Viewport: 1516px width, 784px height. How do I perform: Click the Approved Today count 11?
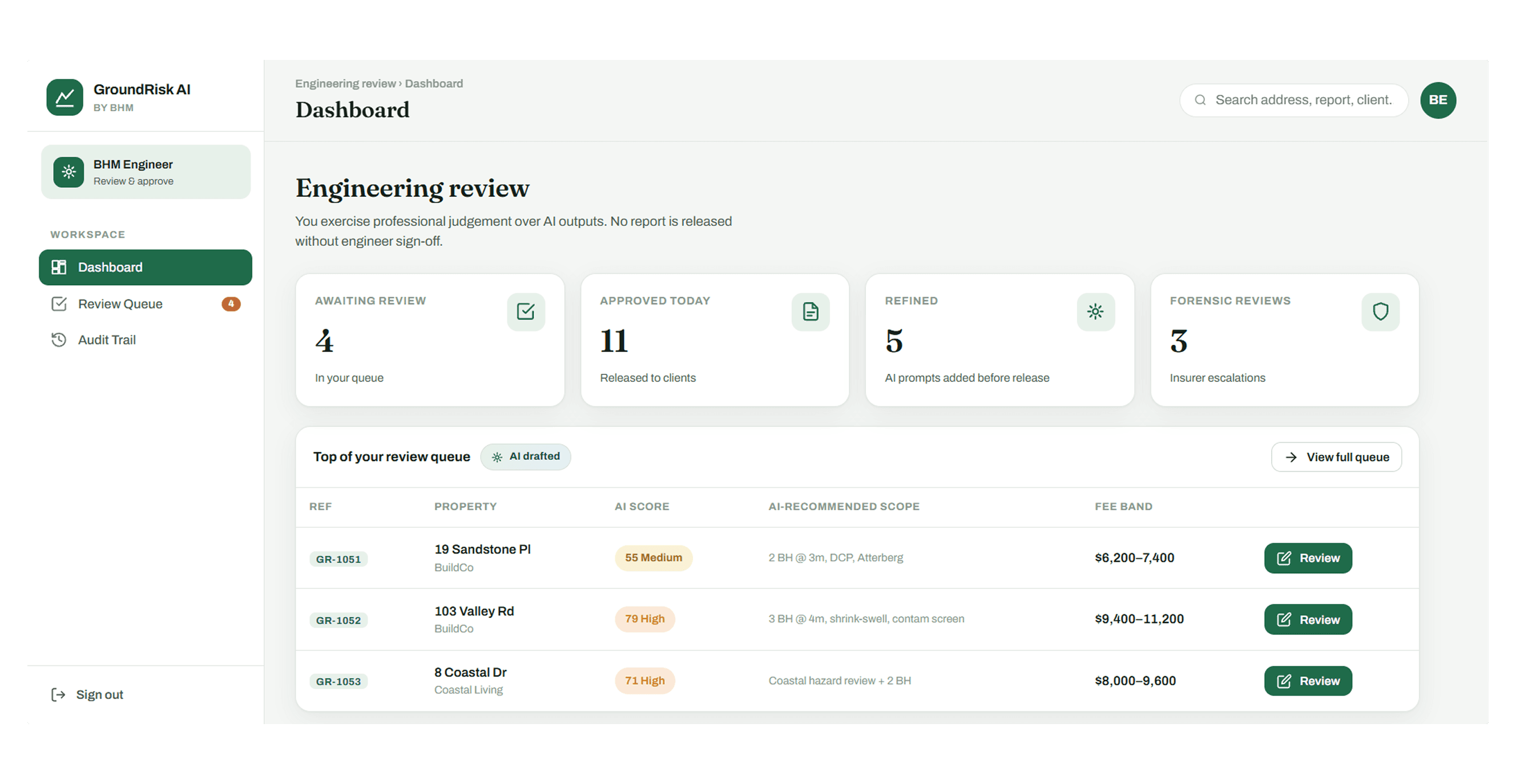tap(614, 341)
